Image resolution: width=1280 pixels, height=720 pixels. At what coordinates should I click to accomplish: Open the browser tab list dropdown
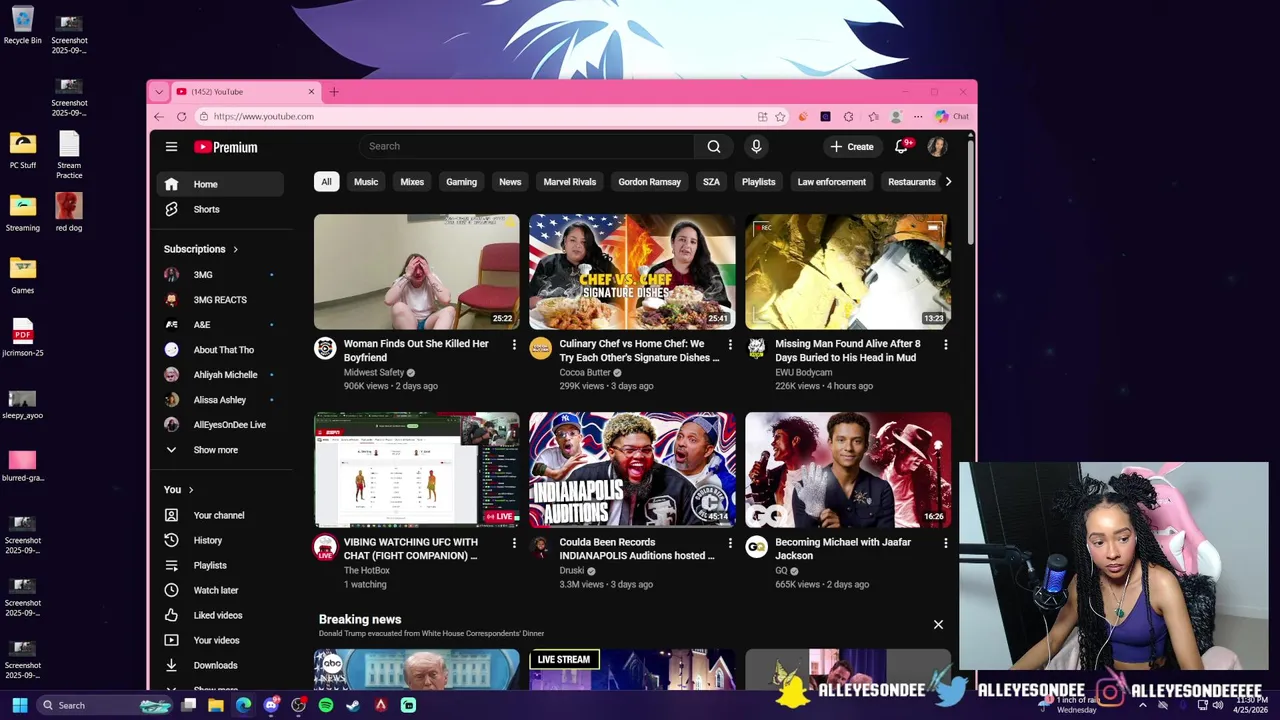point(158,92)
